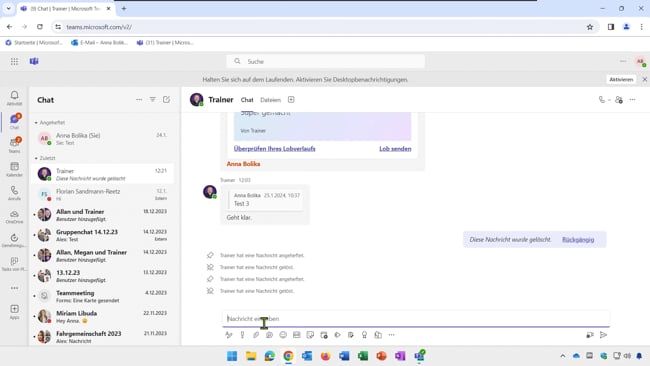The height and width of the screenshot is (366, 650).
Task: Open chat list more options ellipsis
Action: click(139, 99)
